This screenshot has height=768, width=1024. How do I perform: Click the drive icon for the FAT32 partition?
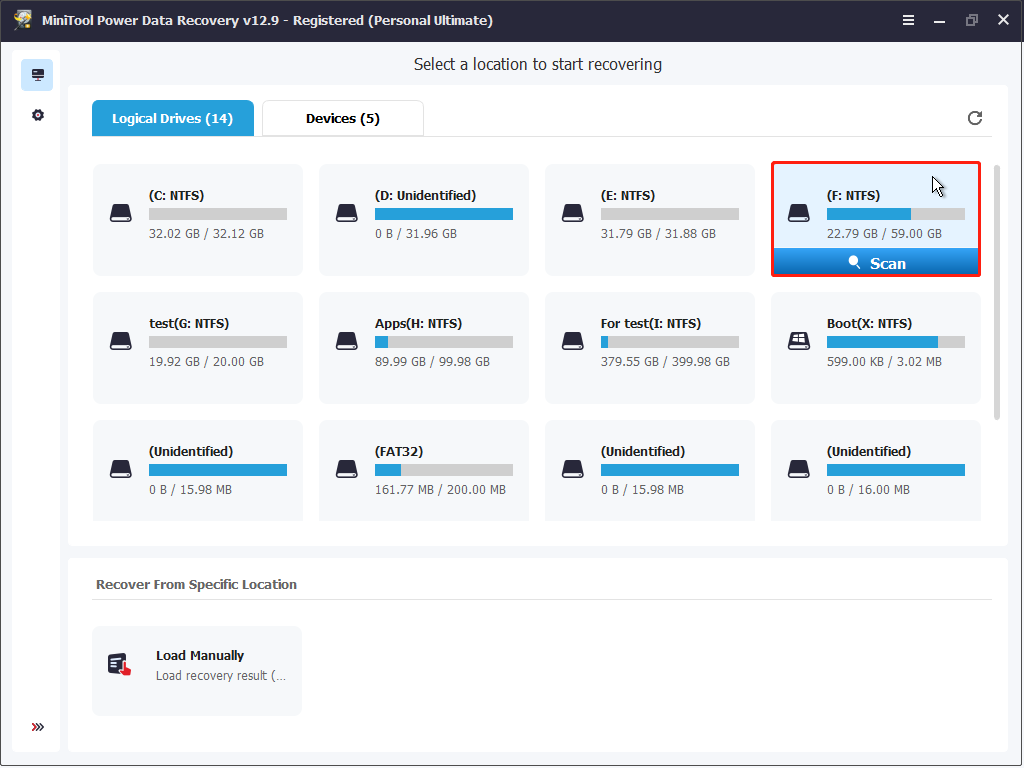(347, 469)
